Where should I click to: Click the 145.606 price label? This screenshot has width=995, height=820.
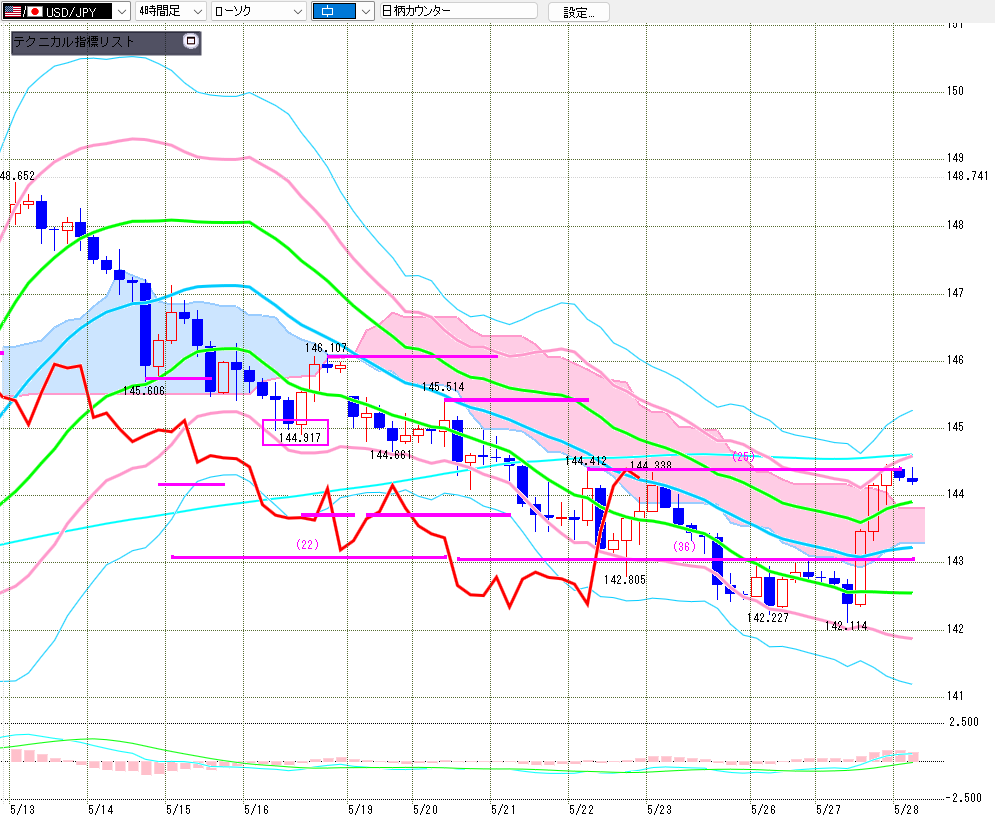[x=144, y=391]
